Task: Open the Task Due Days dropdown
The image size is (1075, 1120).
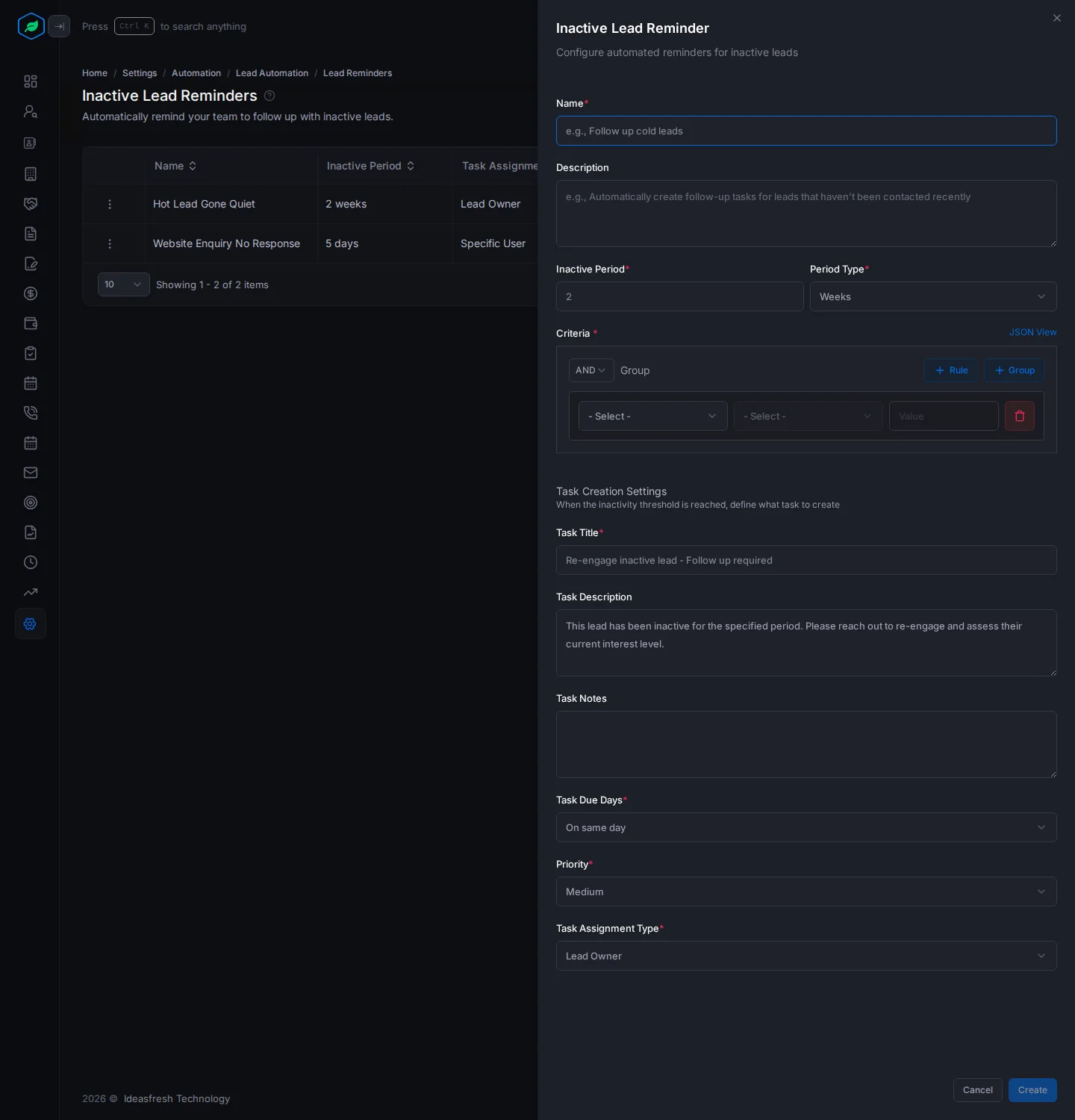Action: pyautogui.click(x=806, y=827)
